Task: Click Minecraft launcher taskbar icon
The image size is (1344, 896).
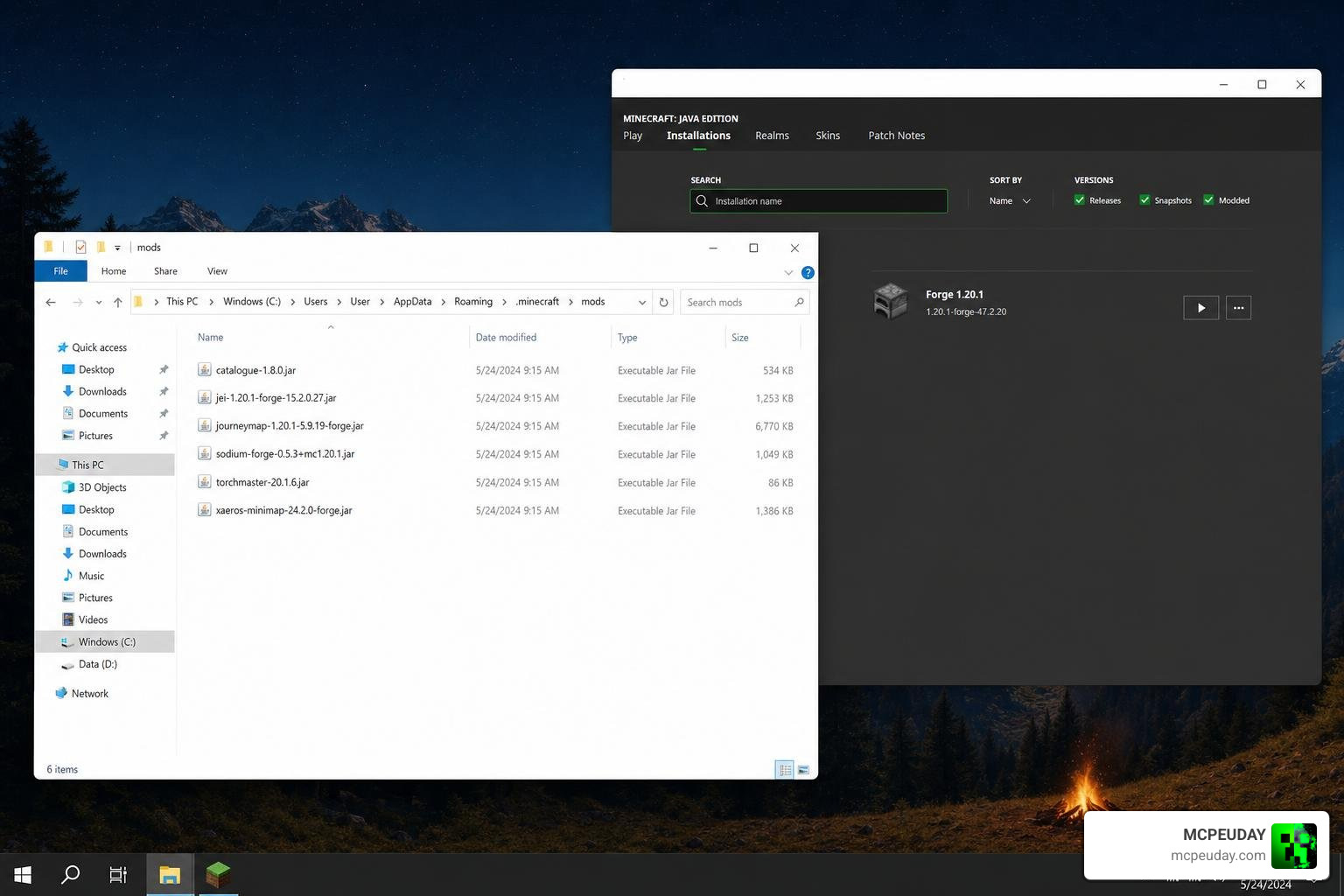Action: [218, 875]
